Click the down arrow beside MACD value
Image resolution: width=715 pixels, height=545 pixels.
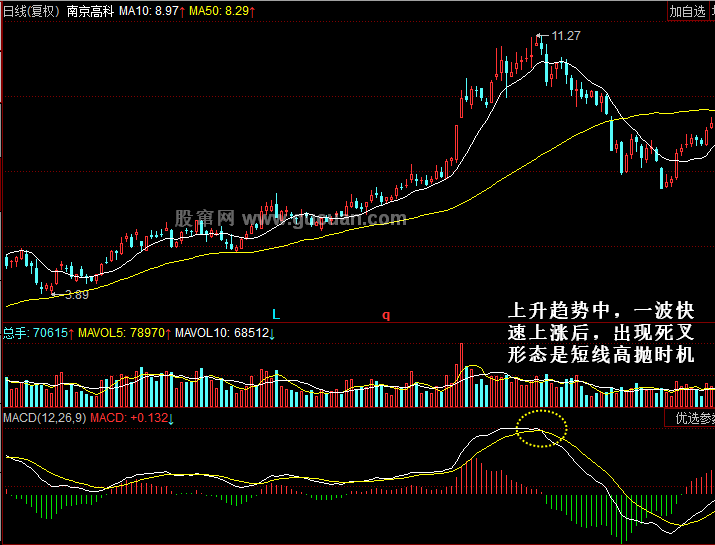pos(171,417)
